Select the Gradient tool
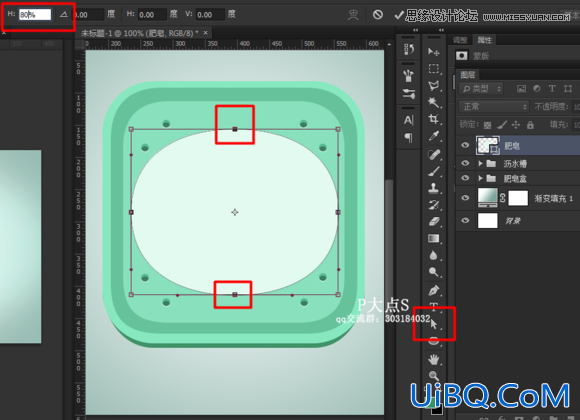580x420 pixels. click(434, 238)
